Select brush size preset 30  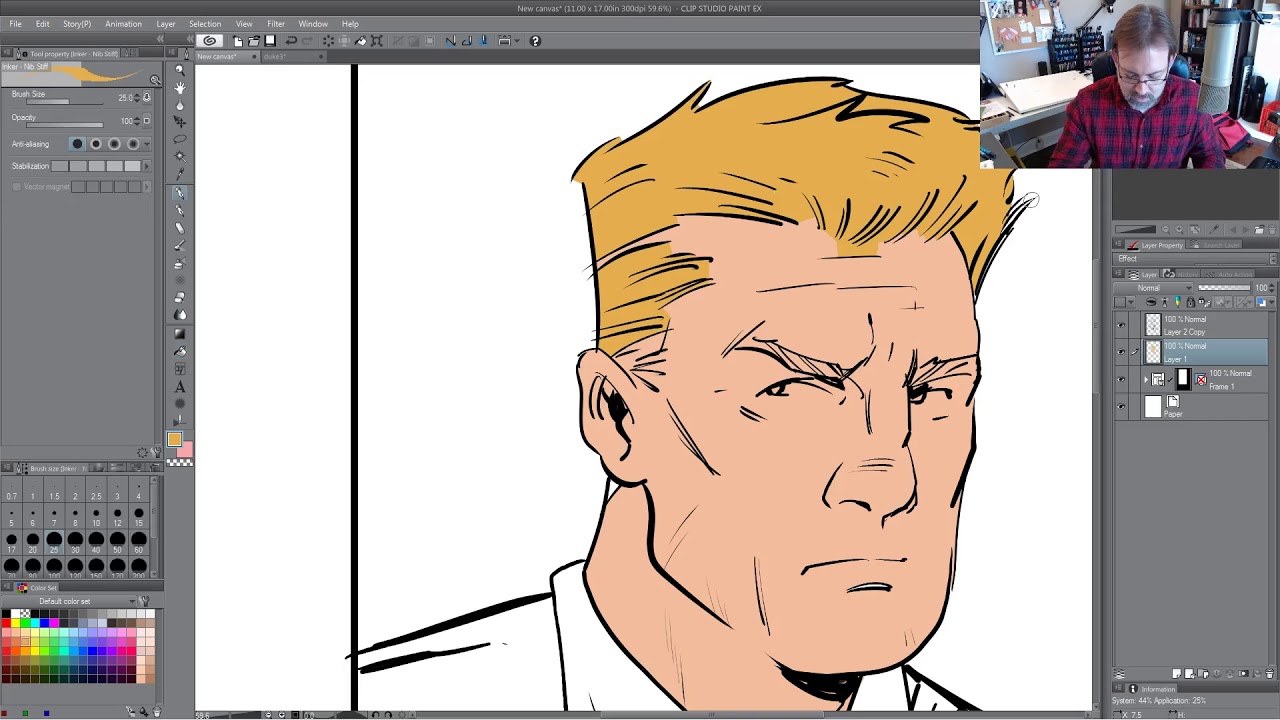pos(75,541)
